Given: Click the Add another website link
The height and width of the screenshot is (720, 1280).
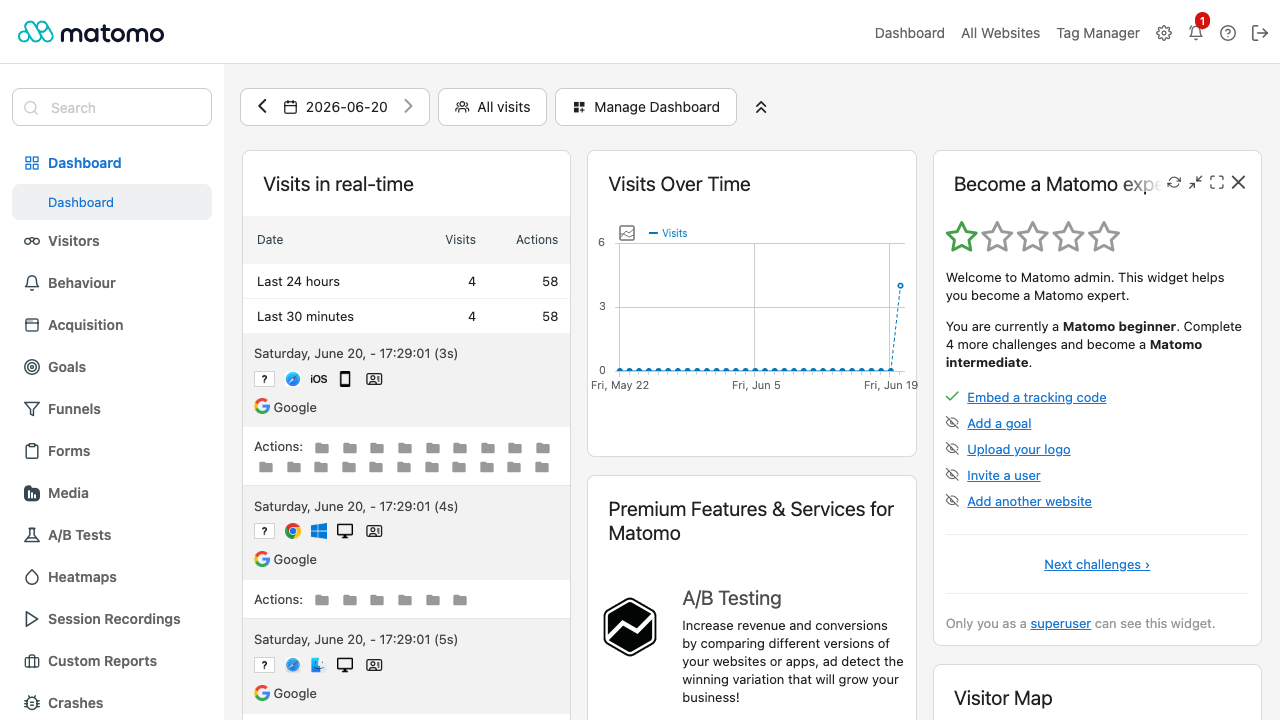Looking at the screenshot, I should point(1029,501).
